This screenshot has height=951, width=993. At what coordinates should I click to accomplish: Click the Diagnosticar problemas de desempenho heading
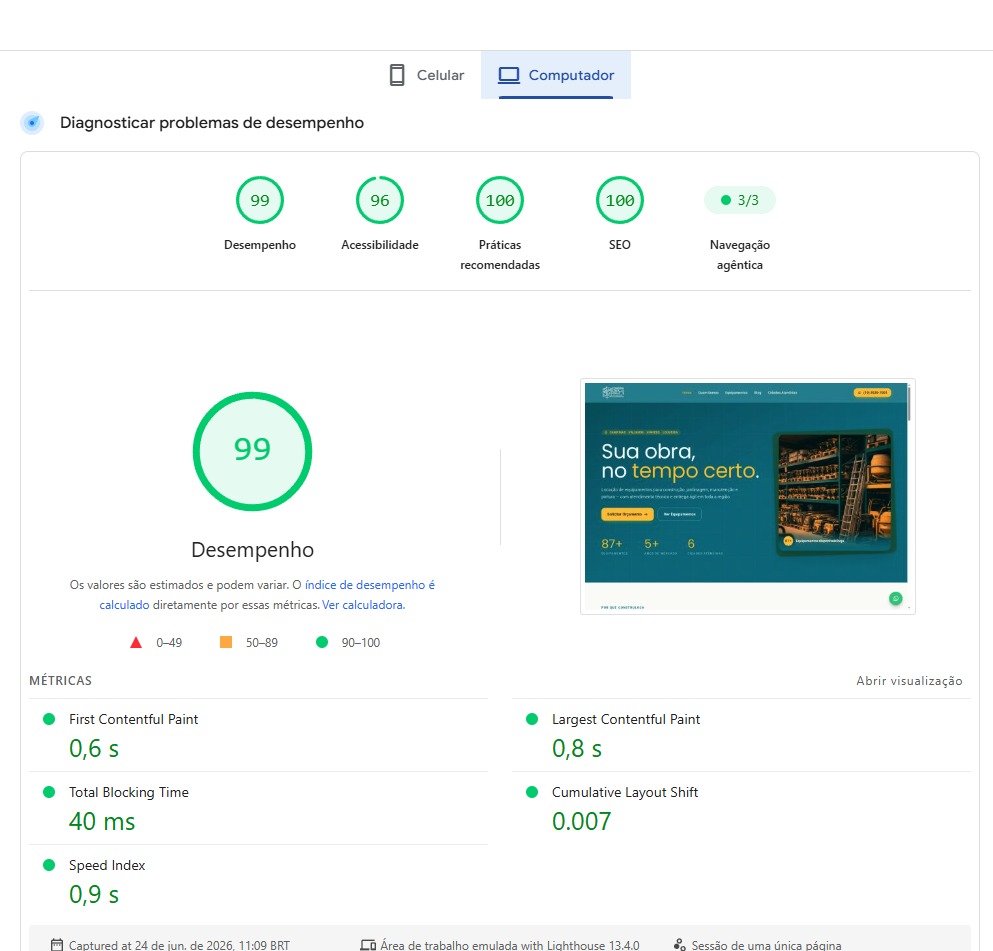tap(212, 123)
